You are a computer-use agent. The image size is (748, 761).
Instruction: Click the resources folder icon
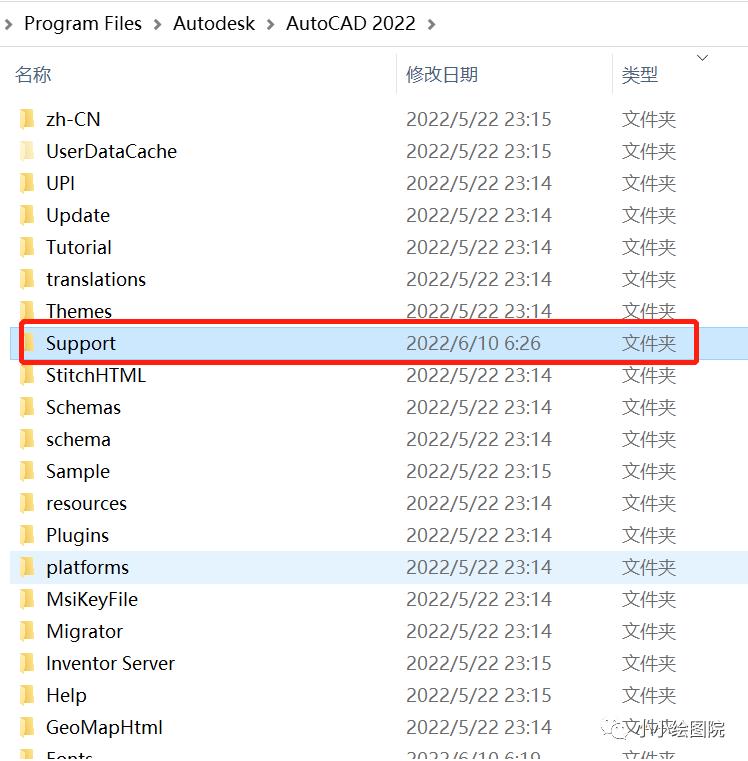point(27,503)
